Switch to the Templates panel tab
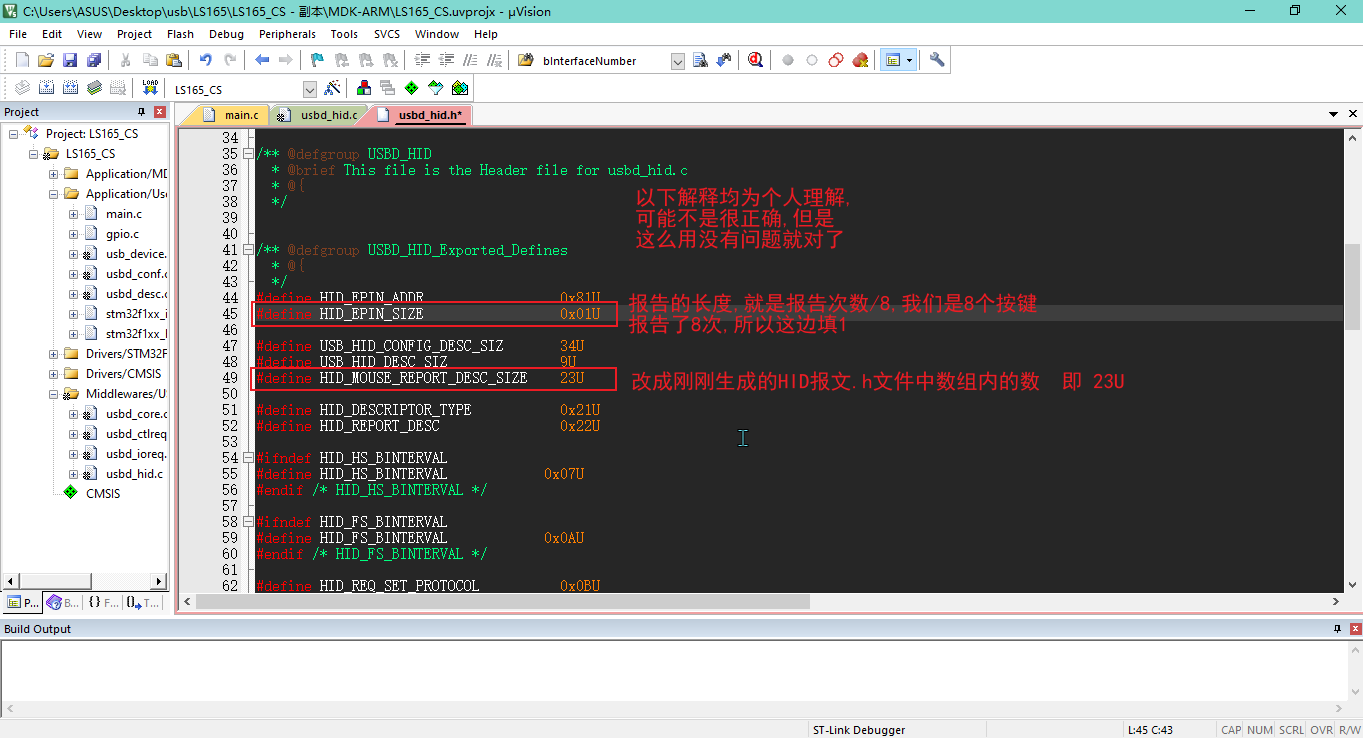 click(143, 603)
